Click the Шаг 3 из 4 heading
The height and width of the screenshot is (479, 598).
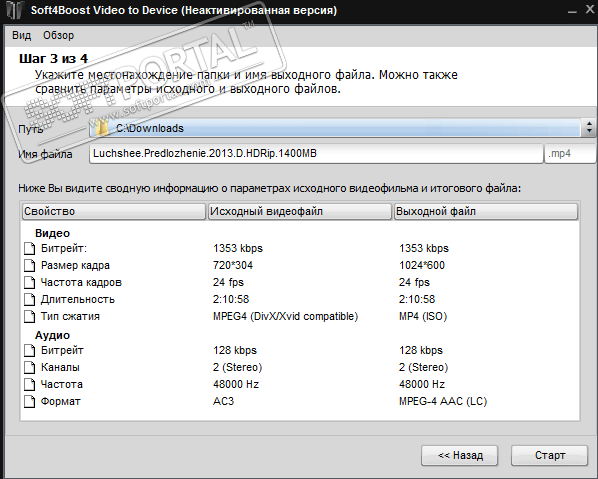(x=53, y=59)
